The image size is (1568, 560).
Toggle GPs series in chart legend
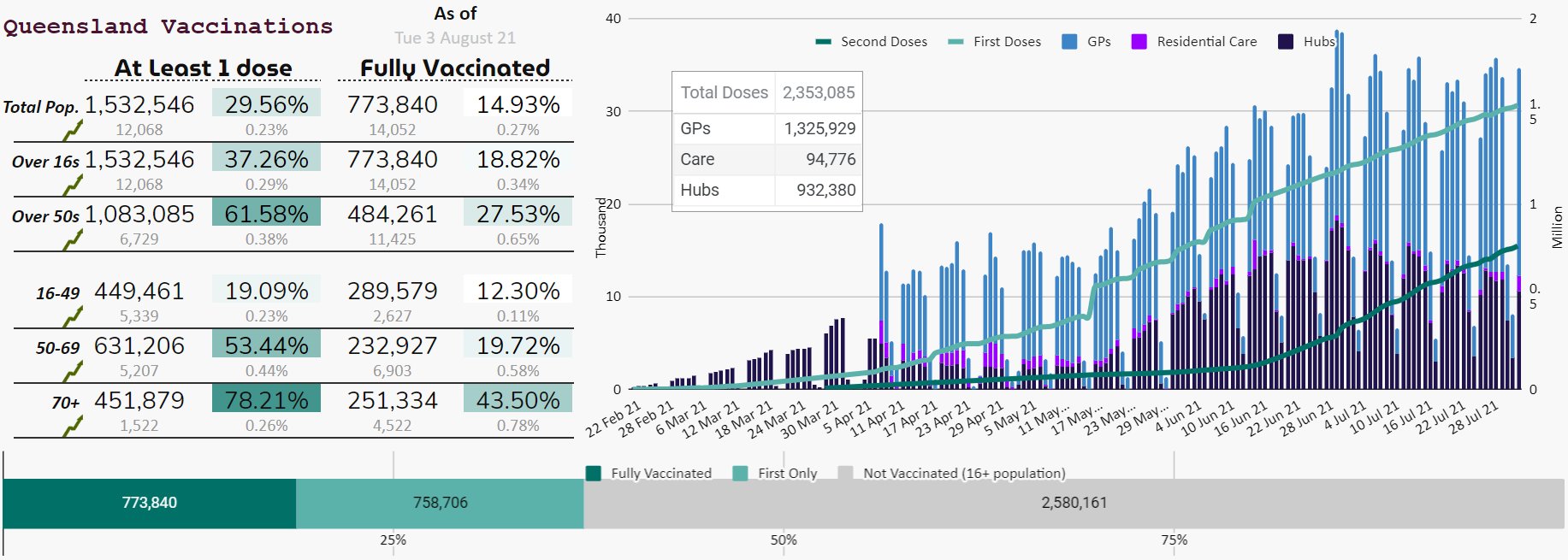[x=1086, y=41]
